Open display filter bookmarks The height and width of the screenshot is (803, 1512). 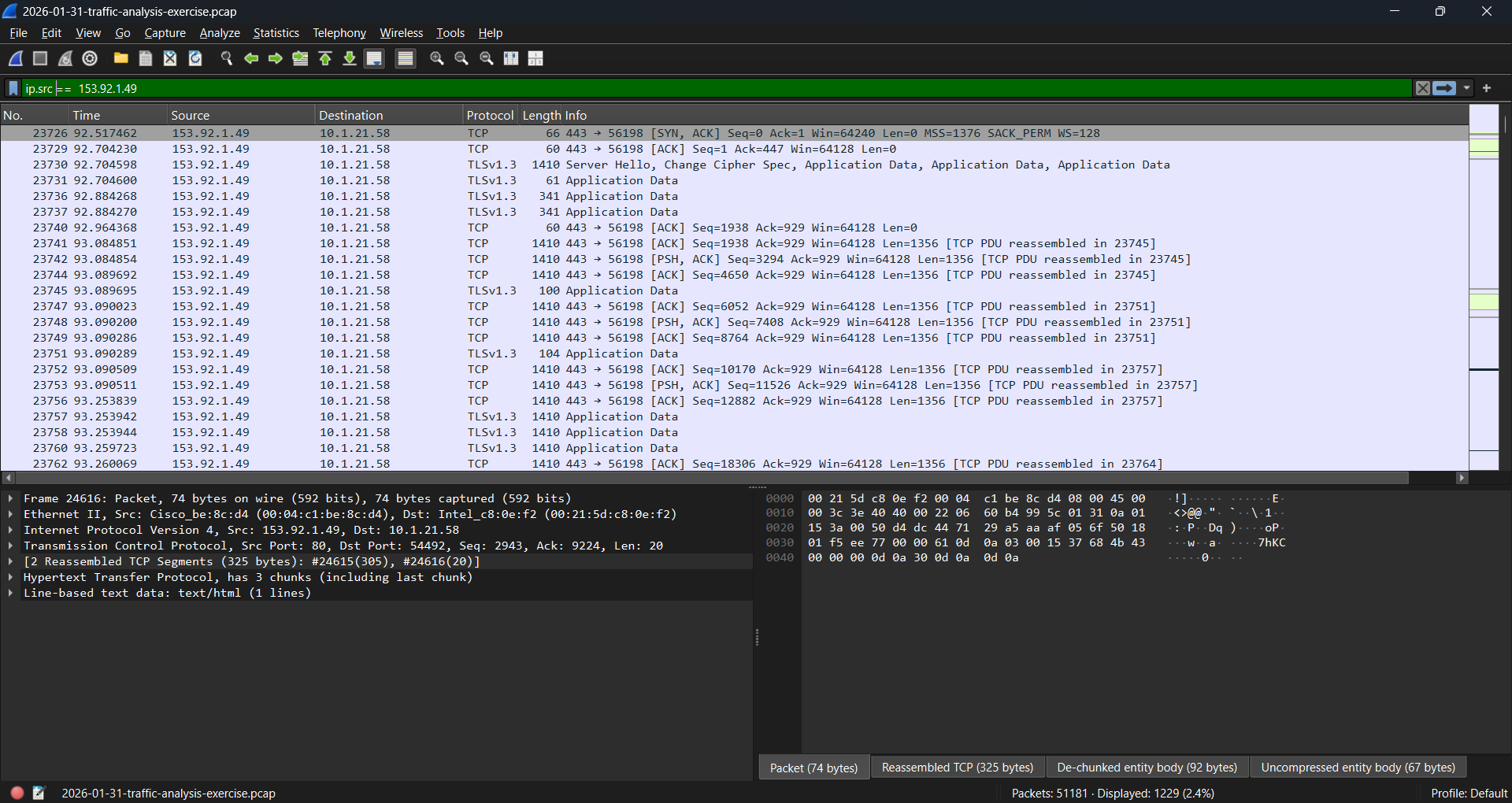(13, 88)
